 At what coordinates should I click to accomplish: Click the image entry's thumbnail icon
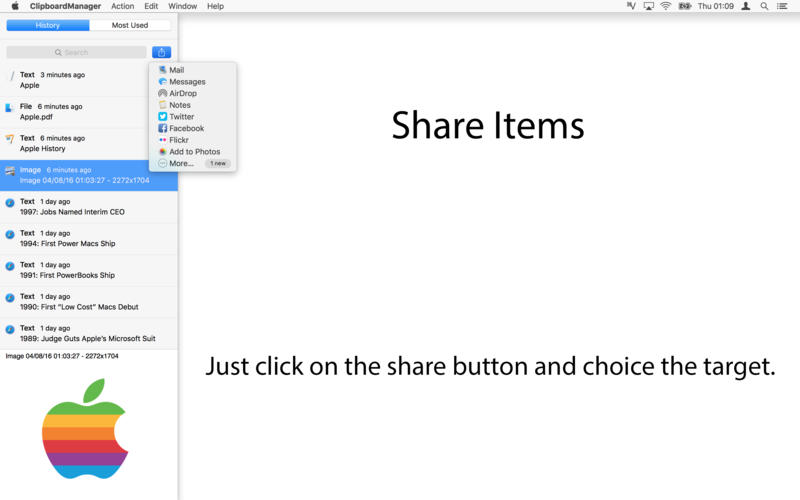[x=10, y=171]
